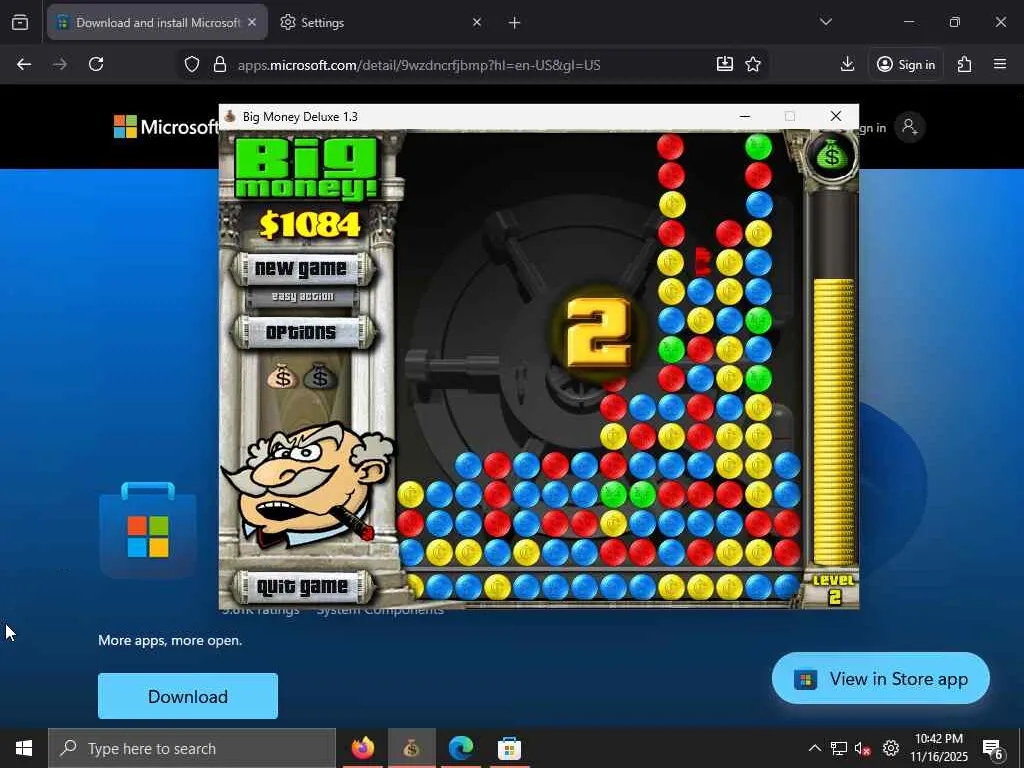
Task: Click the muted volume tray icon
Action: 863,748
